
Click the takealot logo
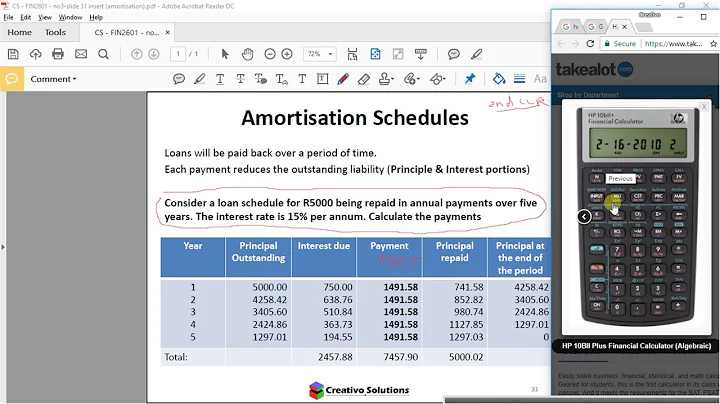click(594, 69)
